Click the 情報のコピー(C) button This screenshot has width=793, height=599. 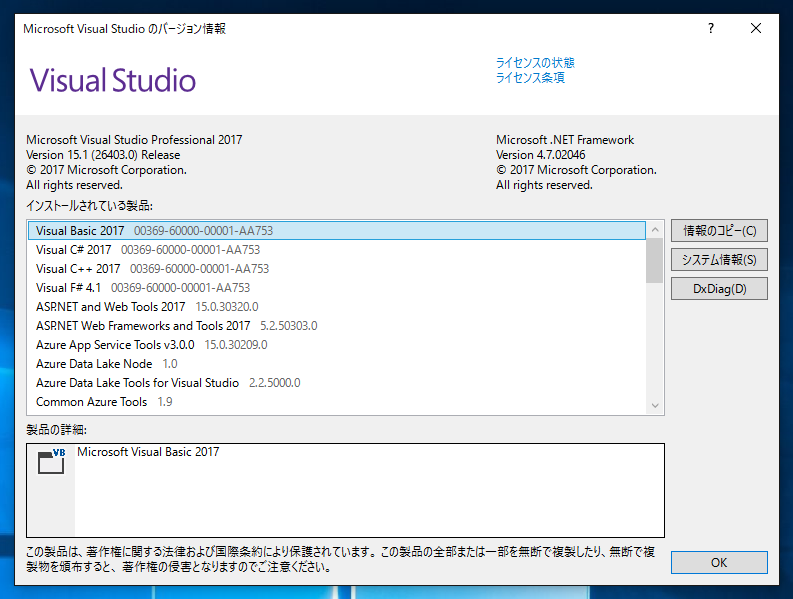pyautogui.click(x=719, y=231)
